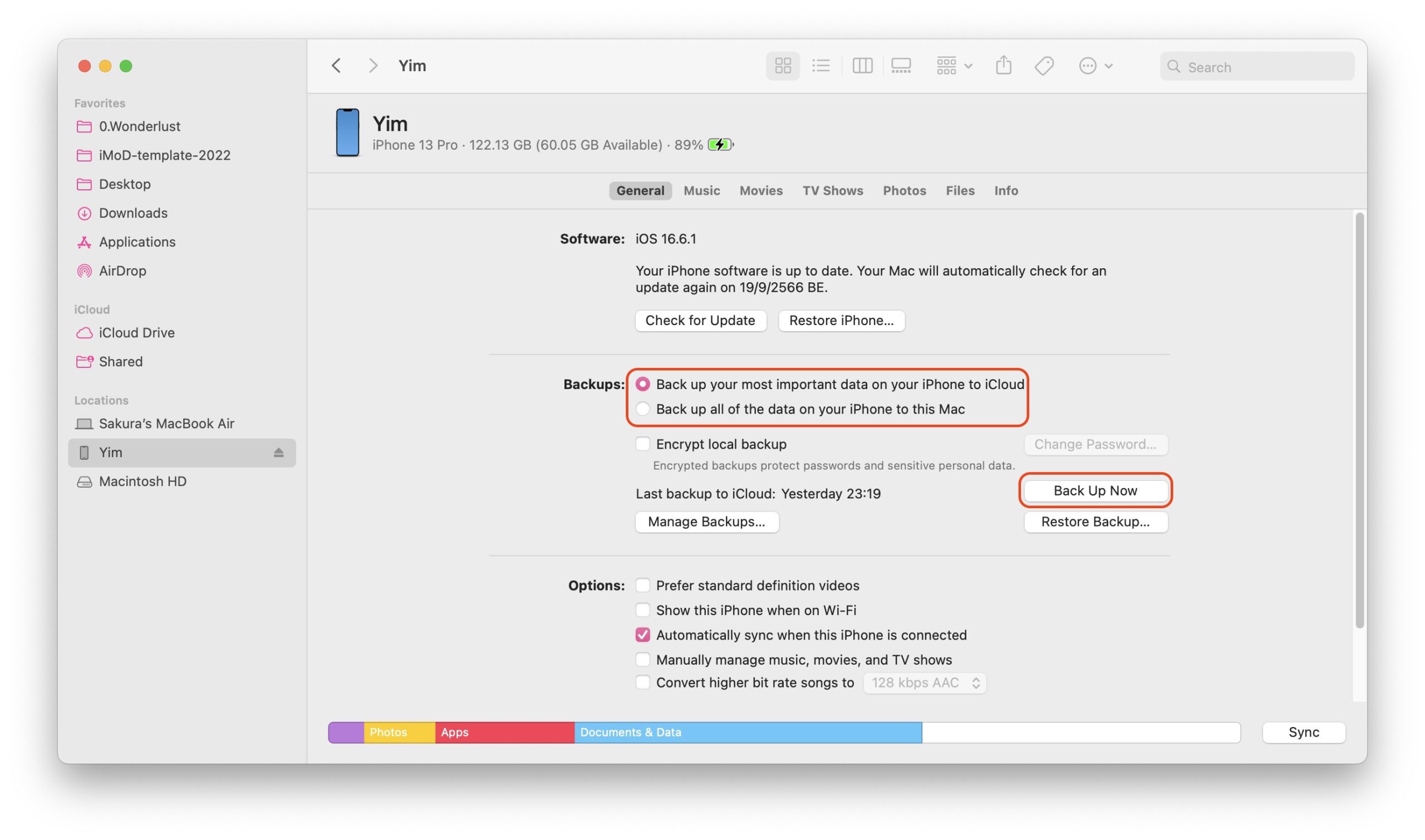The image size is (1425, 840).
Task: Switch to the Photos tab
Action: coord(904,191)
